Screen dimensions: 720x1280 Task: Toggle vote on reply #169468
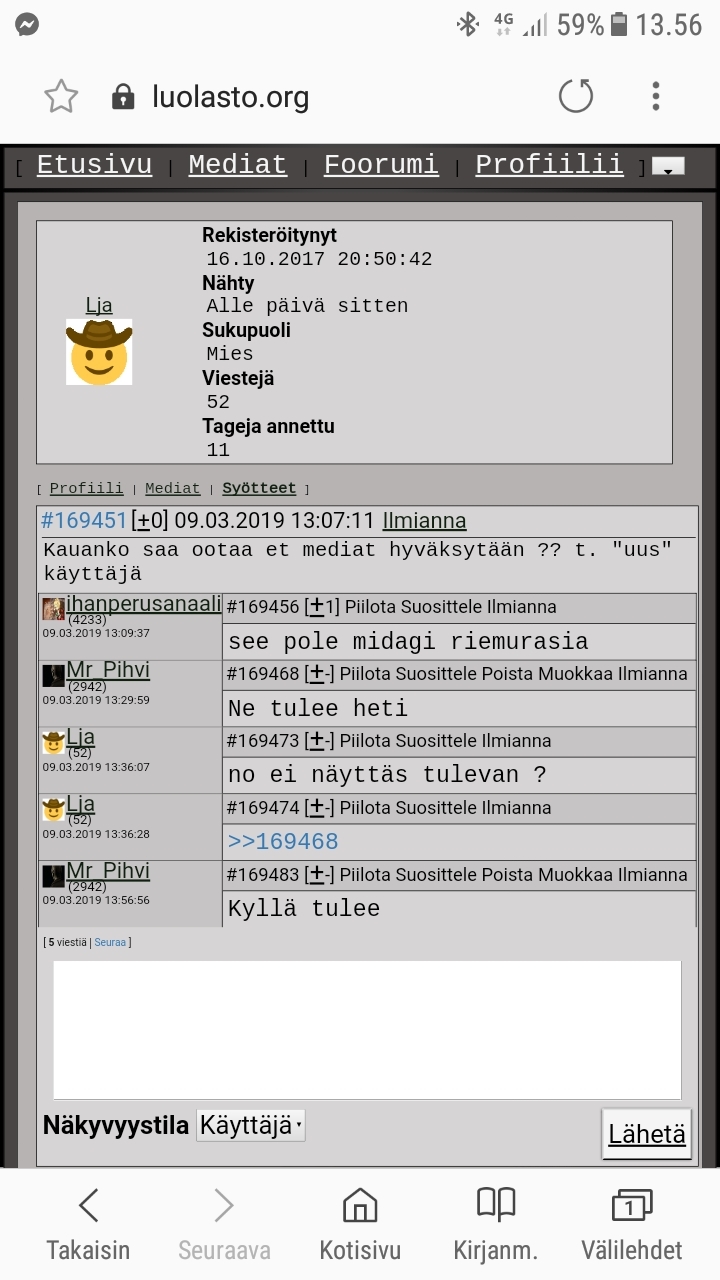tap(317, 674)
